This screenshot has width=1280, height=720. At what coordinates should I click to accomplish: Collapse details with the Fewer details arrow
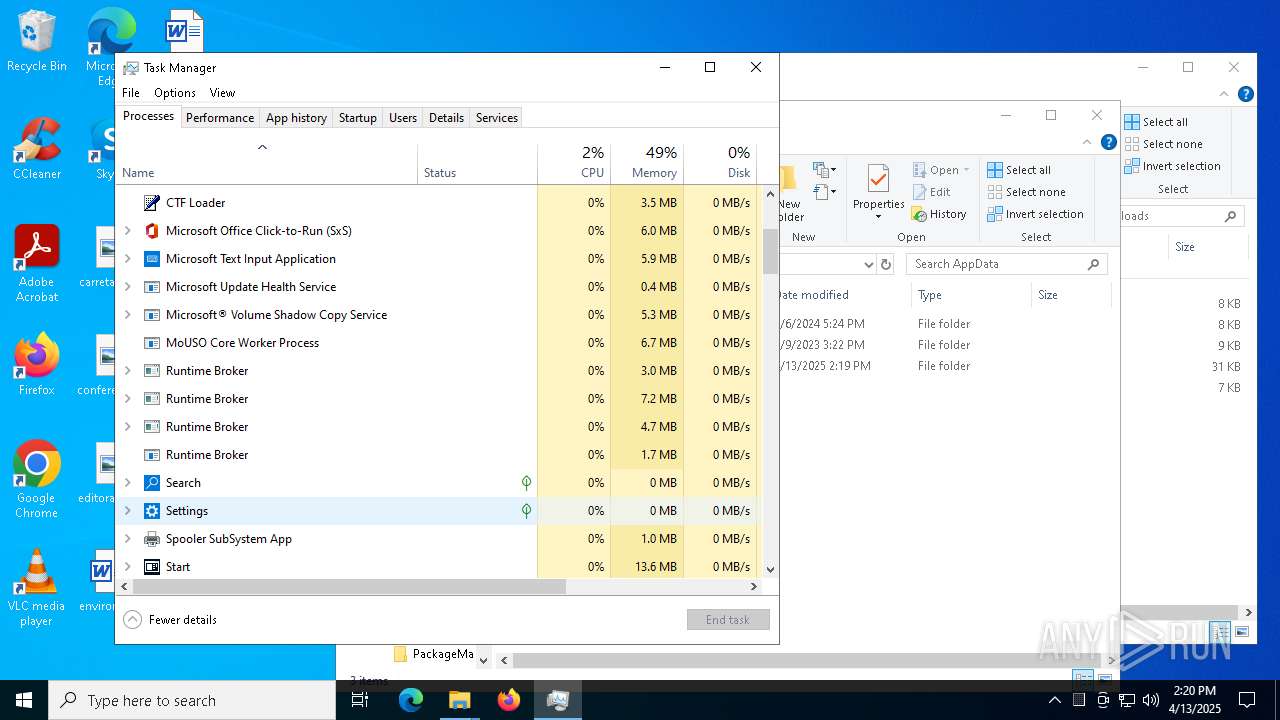[132, 620]
